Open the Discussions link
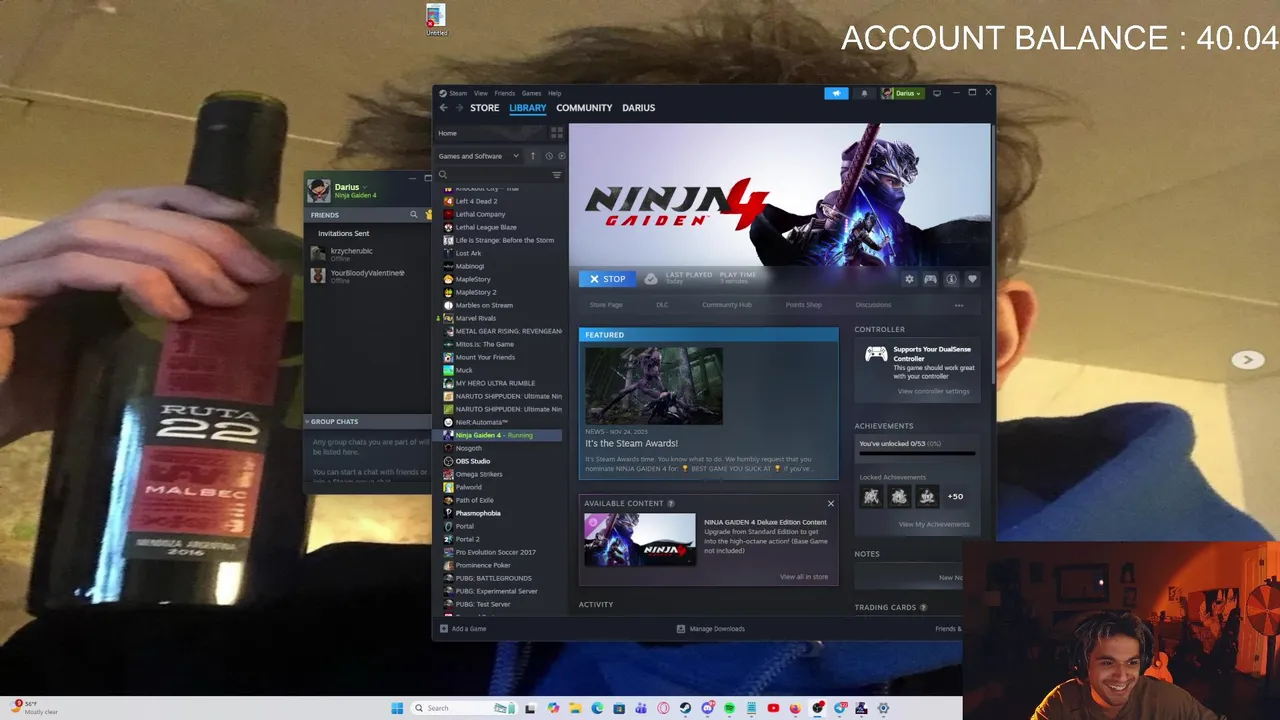Viewport: 1280px width, 720px height. pyautogui.click(x=873, y=305)
